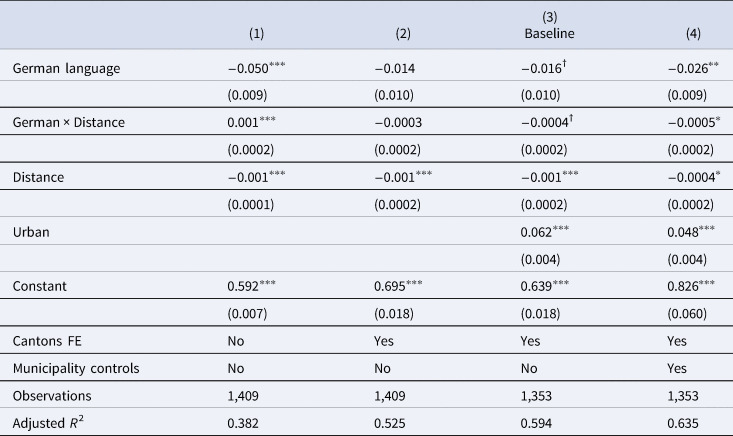The image size is (733, 436).
Task: Click the German × Distance row label
Action: coord(69,122)
